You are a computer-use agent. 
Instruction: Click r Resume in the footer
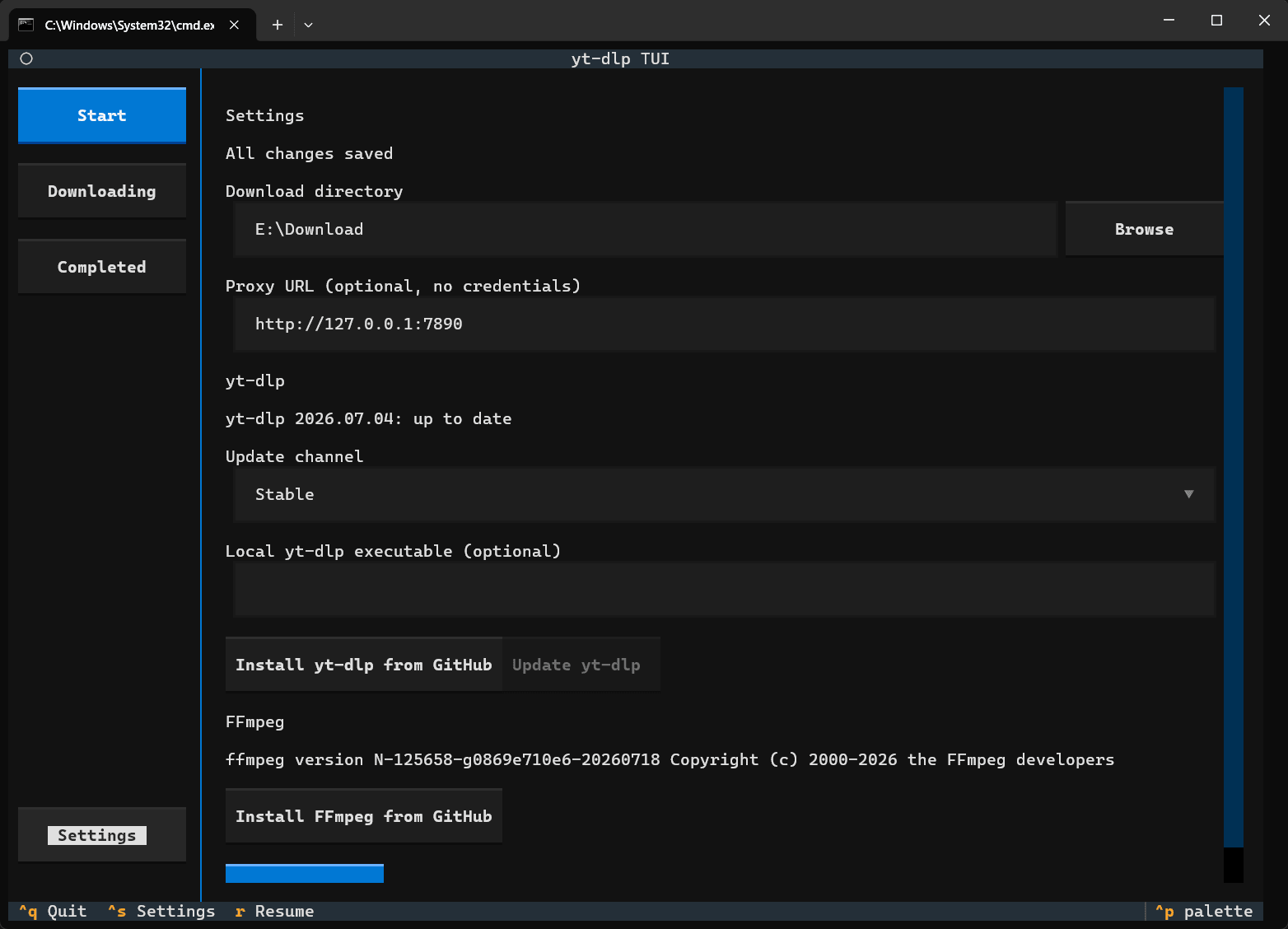[274, 911]
